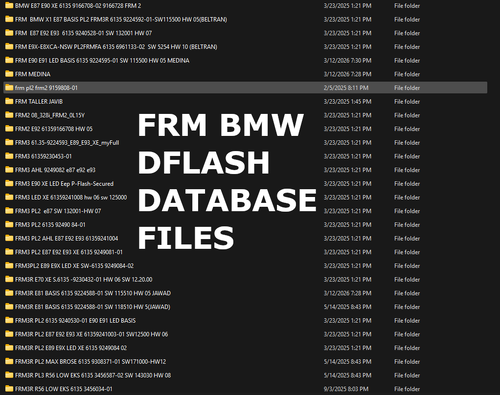The image size is (500, 395).
Task: Select folder icon of FRM3 PL2 AHL 61359241004
Action: pos(9,238)
